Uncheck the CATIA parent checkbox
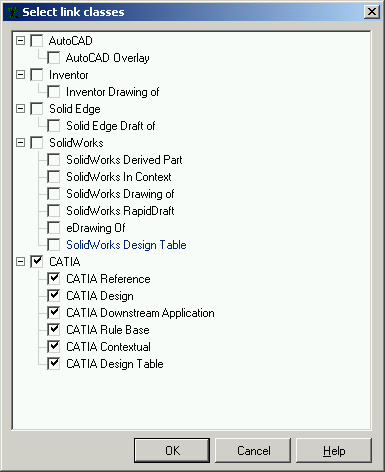Screen dimensions: 385x472 coord(37,262)
